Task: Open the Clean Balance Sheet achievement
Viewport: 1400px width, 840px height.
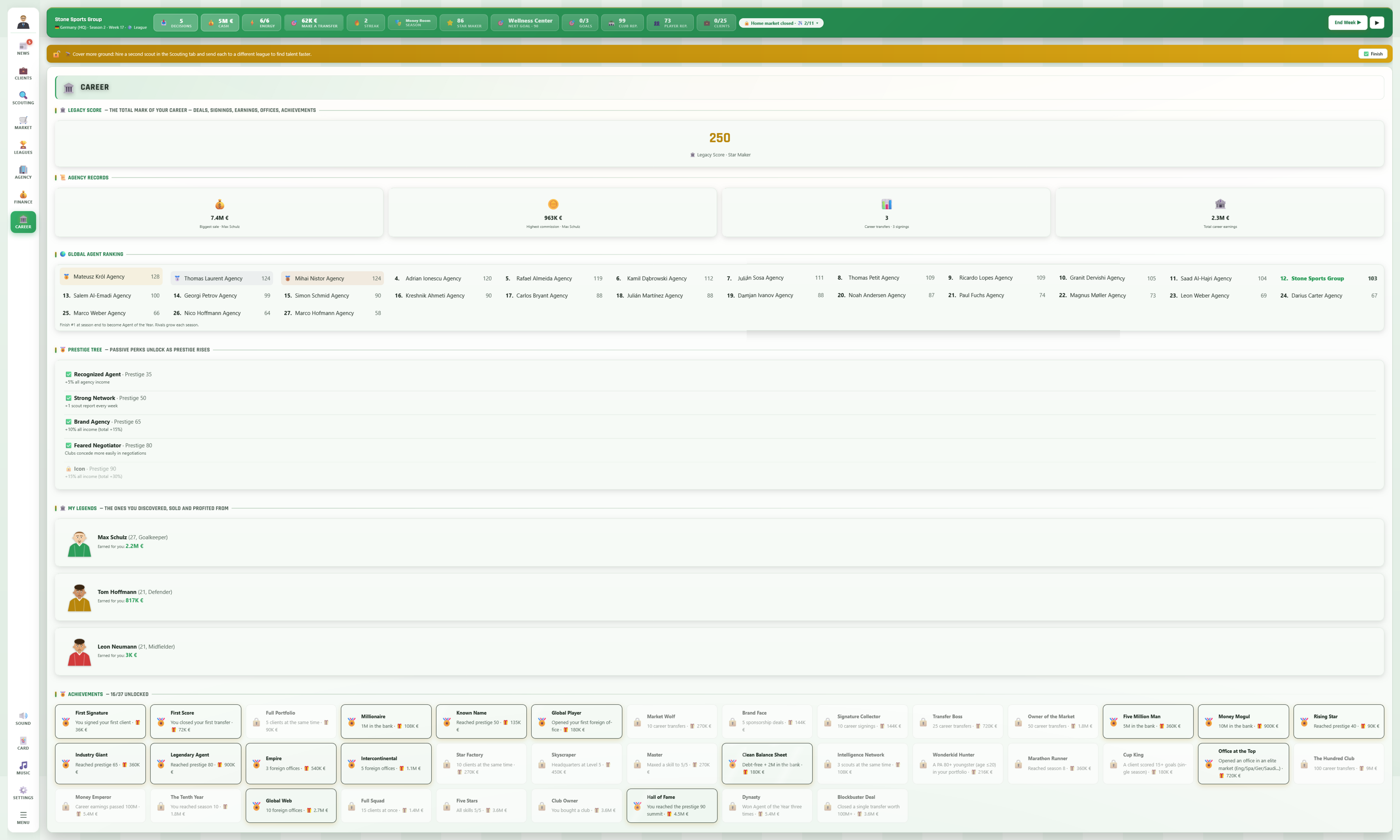Action: tap(767, 764)
